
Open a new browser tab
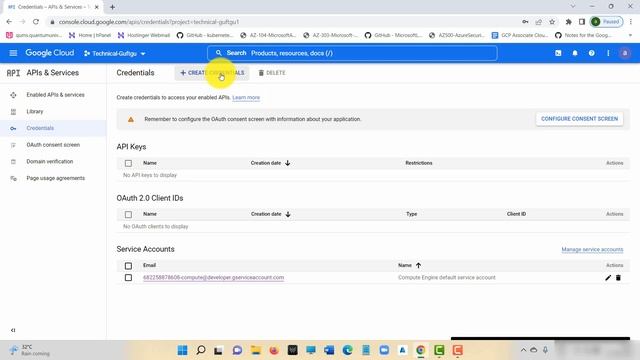click(112, 7)
